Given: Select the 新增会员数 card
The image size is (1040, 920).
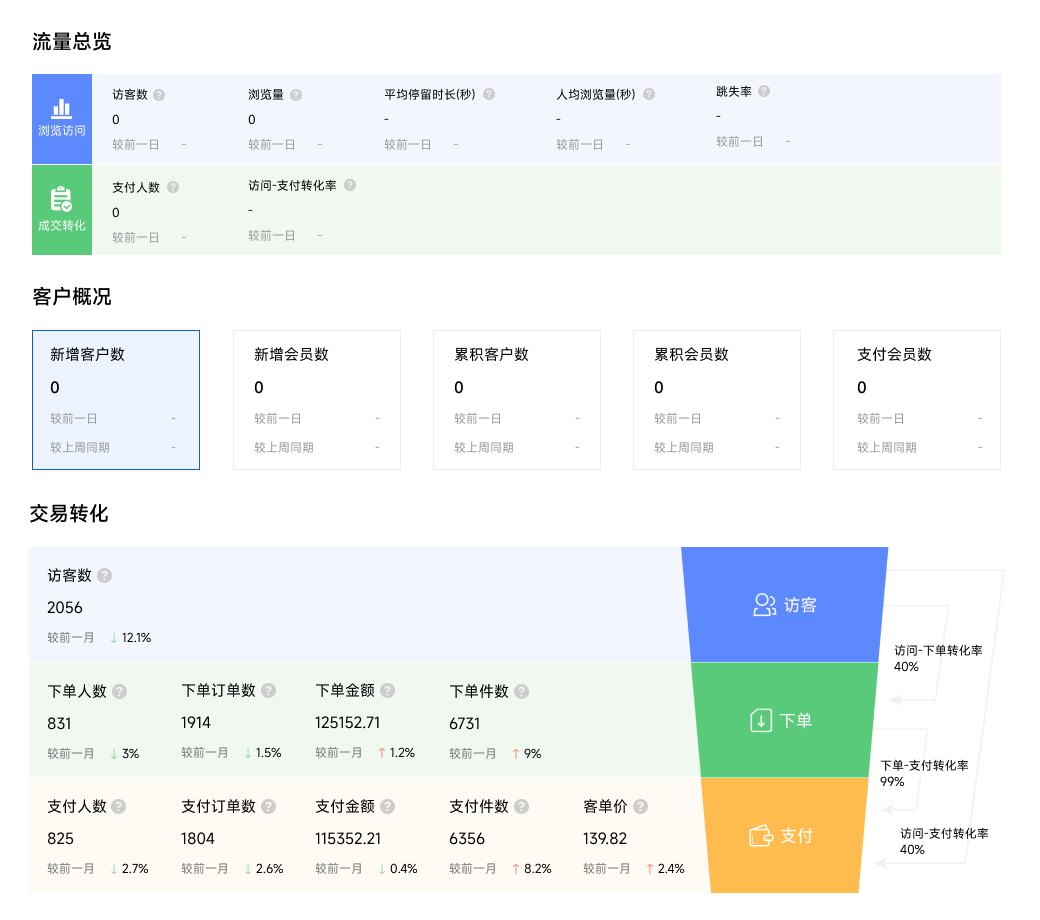Looking at the screenshot, I should 317,400.
